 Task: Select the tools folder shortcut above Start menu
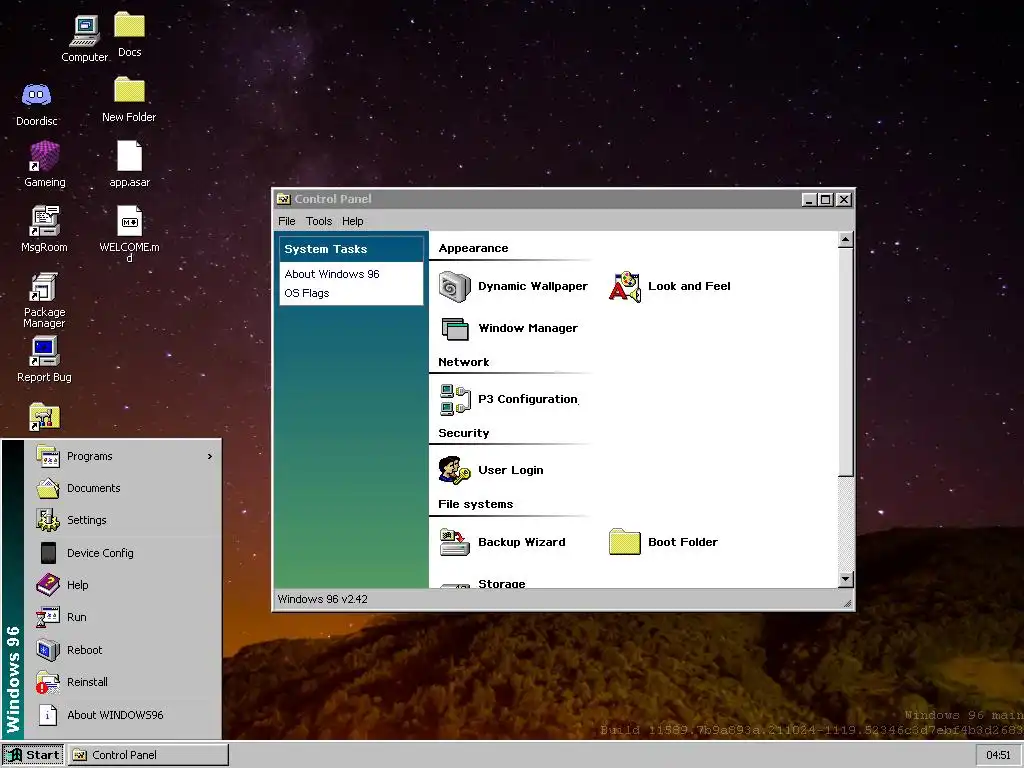(x=44, y=417)
